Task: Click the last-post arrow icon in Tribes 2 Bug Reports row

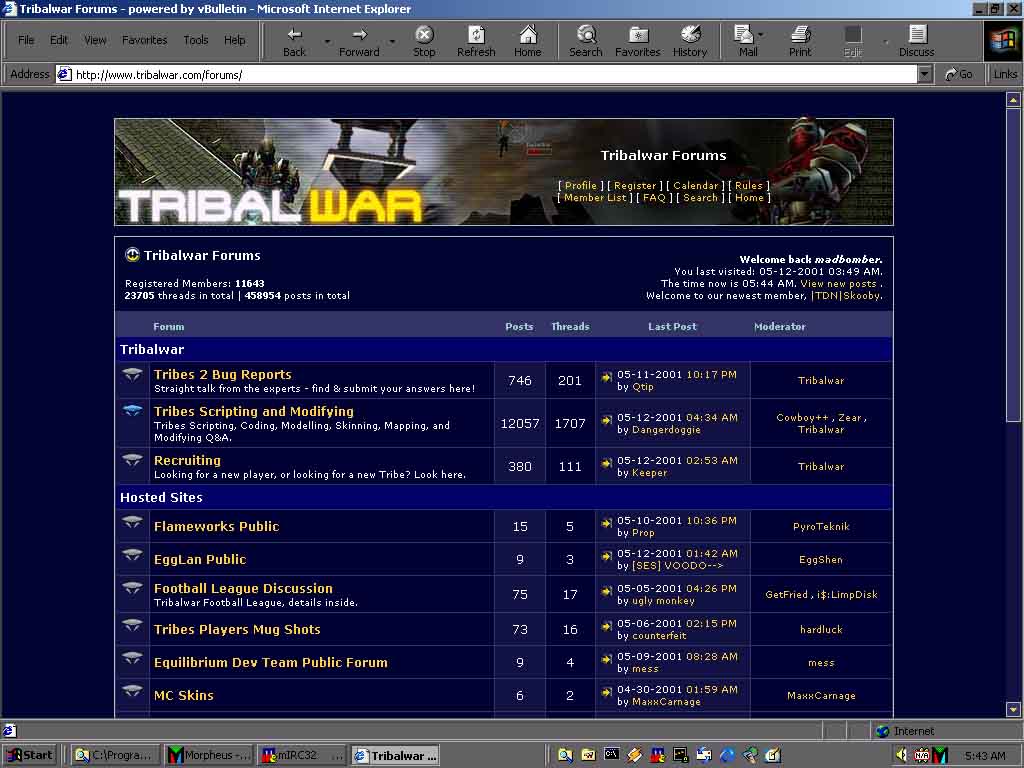Action: [607, 376]
